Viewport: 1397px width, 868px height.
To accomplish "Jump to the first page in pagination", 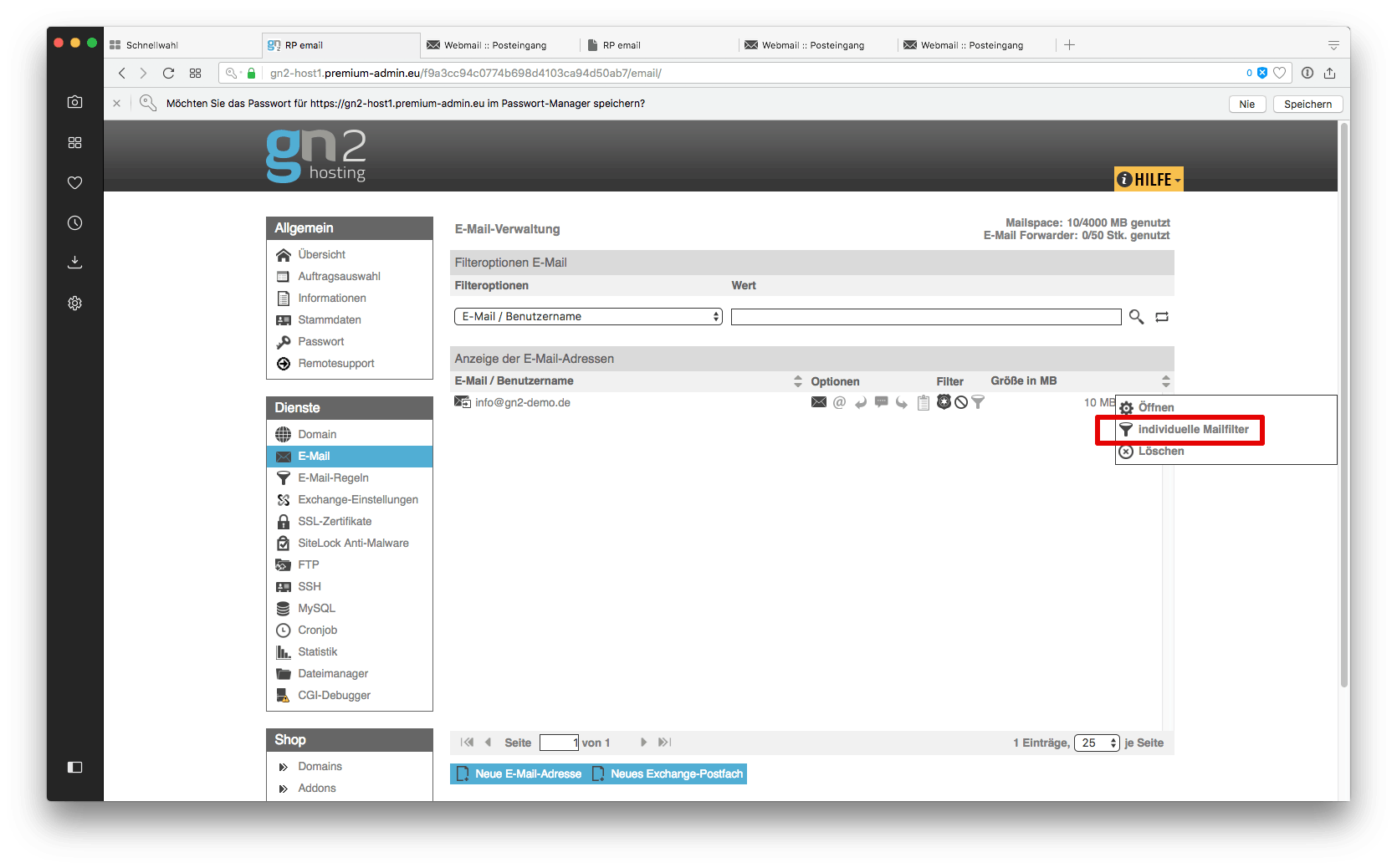I will 467,743.
